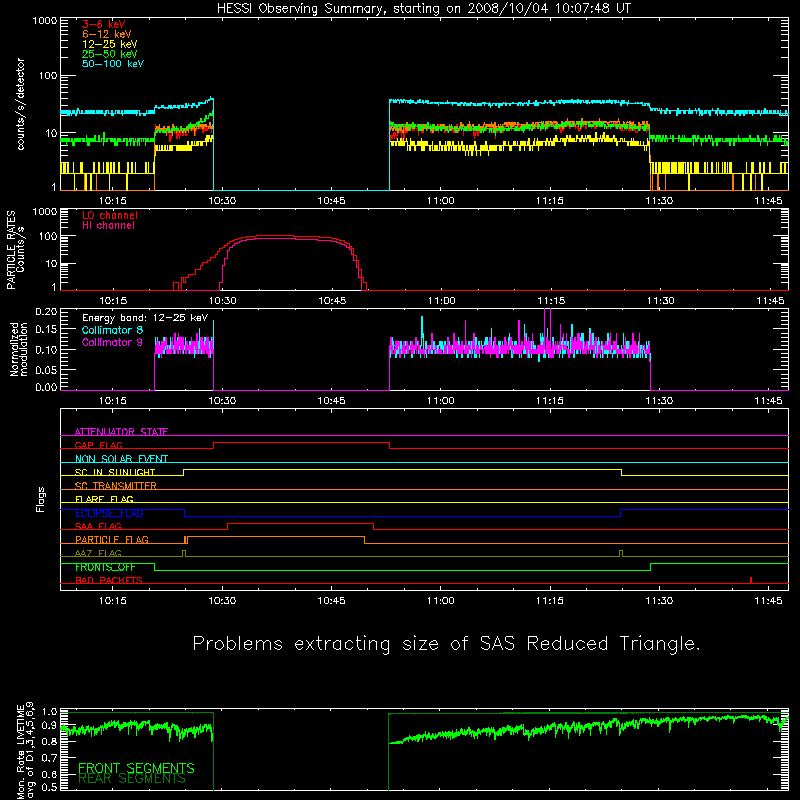The height and width of the screenshot is (800, 800).
Task: Click the SC TRANSMITTER flag label
Action: pos(116,485)
